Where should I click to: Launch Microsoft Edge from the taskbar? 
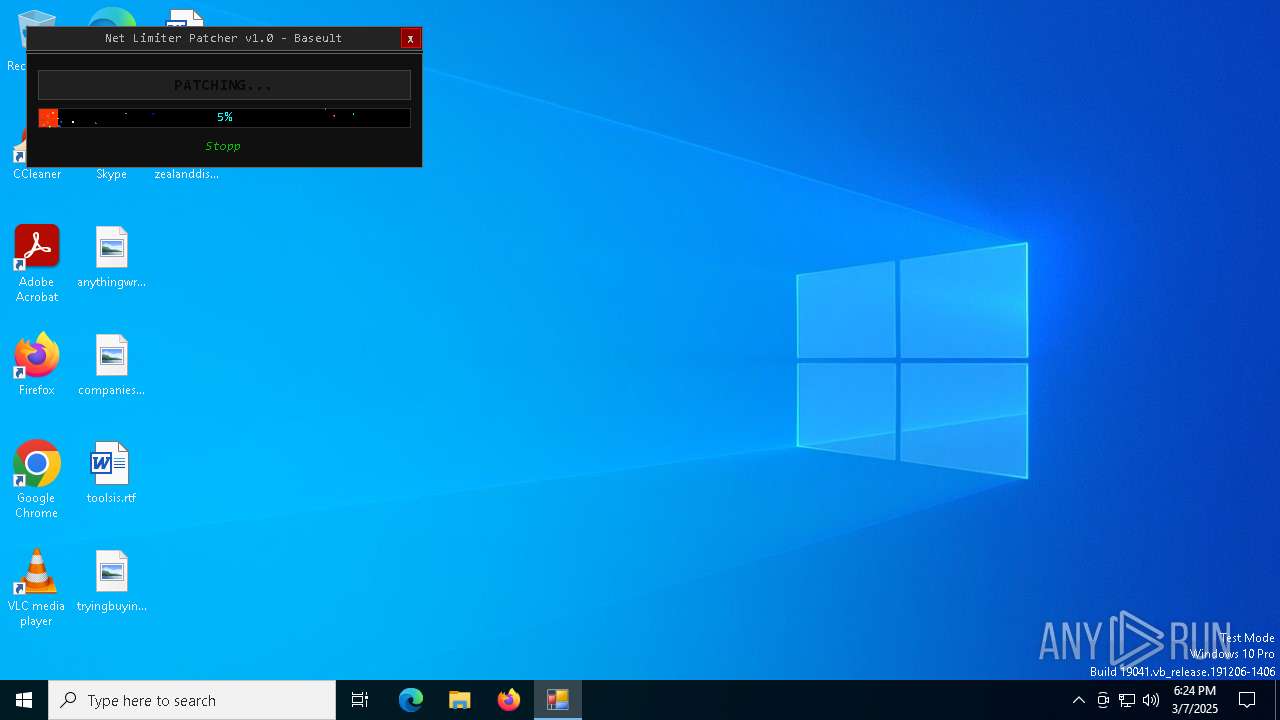[411, 700]
